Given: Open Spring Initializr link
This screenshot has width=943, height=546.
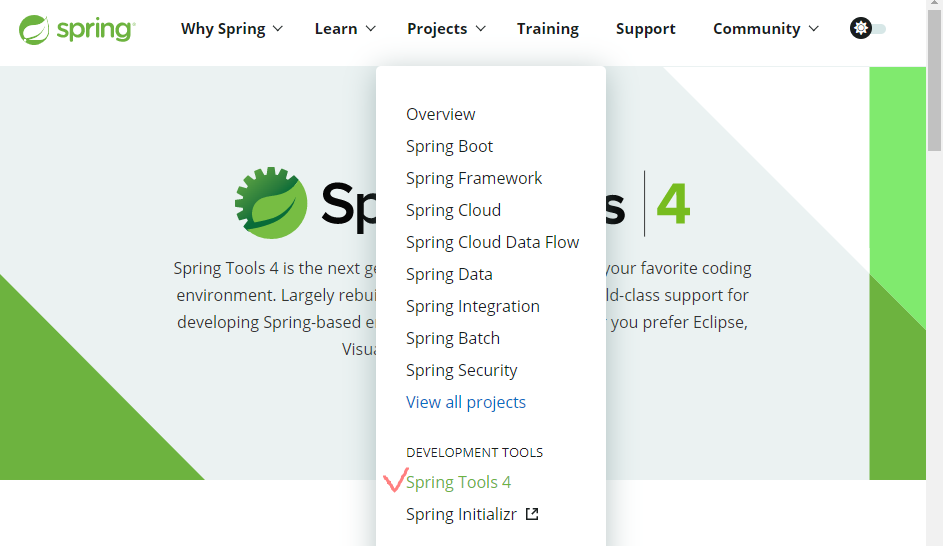Looking at the screenshot, I should click(x=461, y=514).
